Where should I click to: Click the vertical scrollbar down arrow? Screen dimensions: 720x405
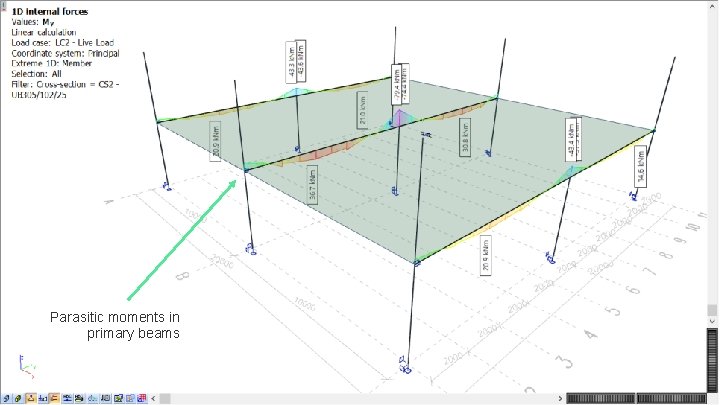(712, 321)
